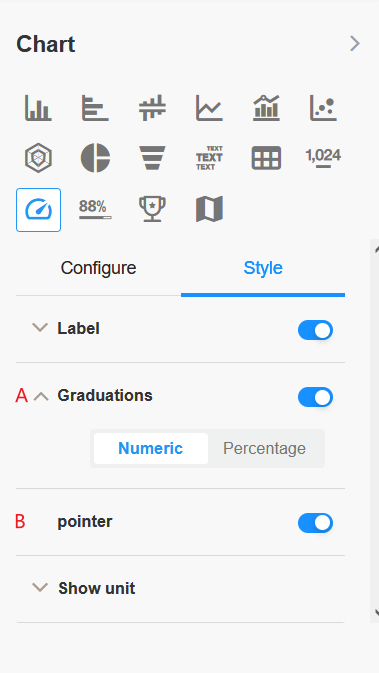Select the table chart icon

point(266,158)
